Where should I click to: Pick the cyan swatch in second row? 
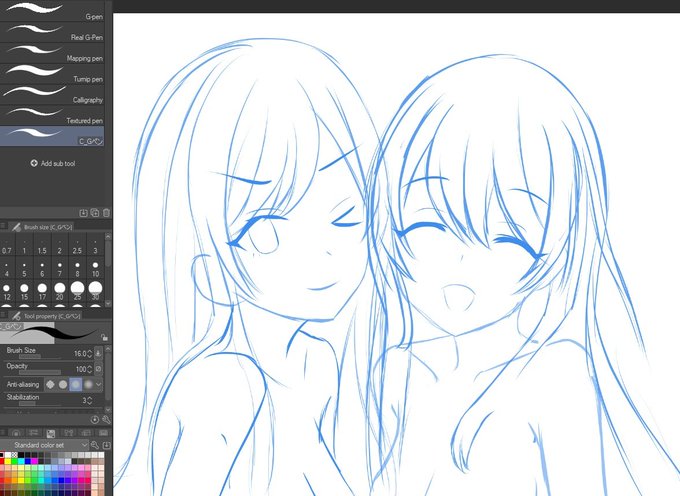[21, 461]
